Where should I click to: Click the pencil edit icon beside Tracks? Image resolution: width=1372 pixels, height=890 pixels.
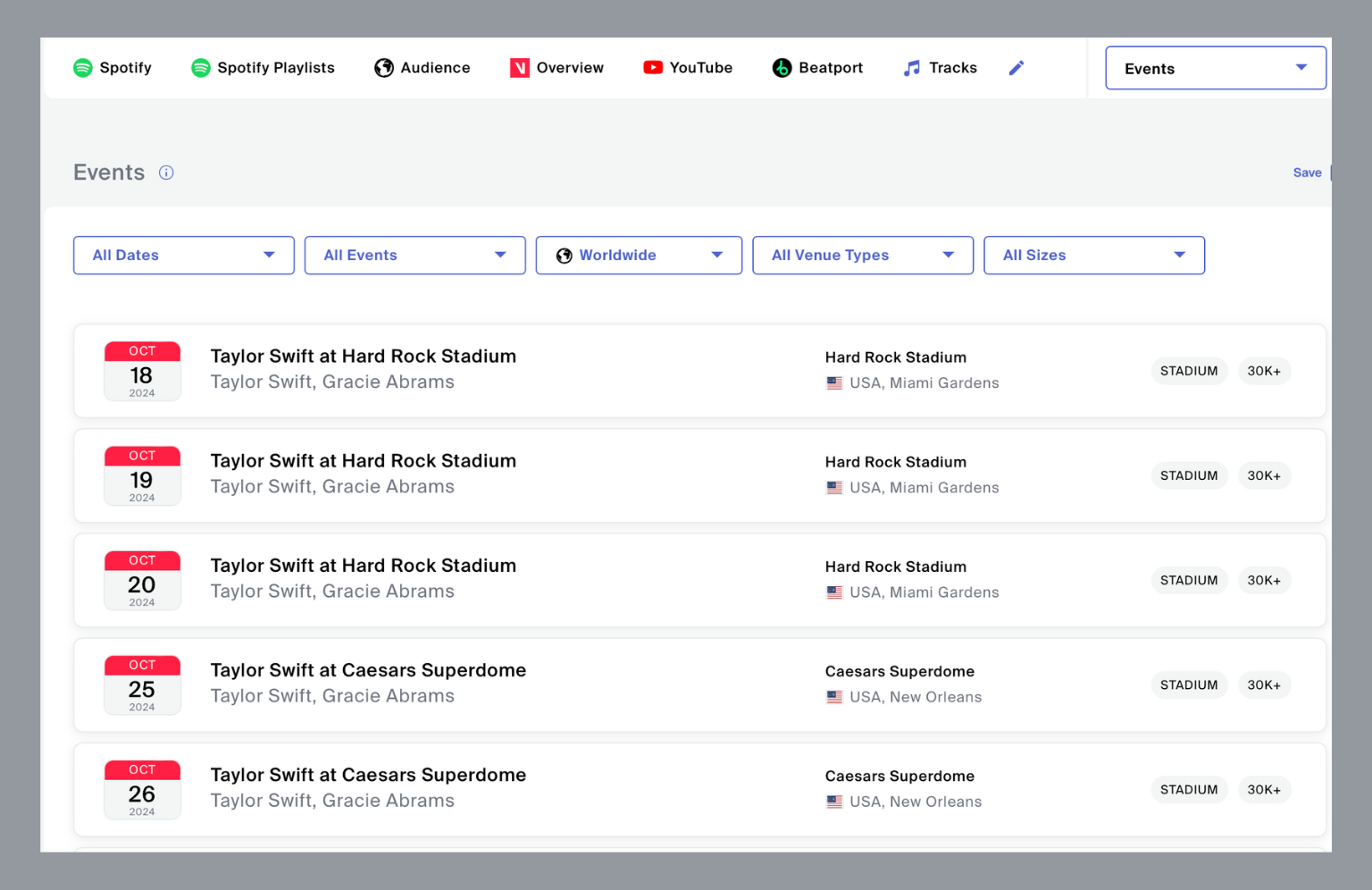[1016, 68]
